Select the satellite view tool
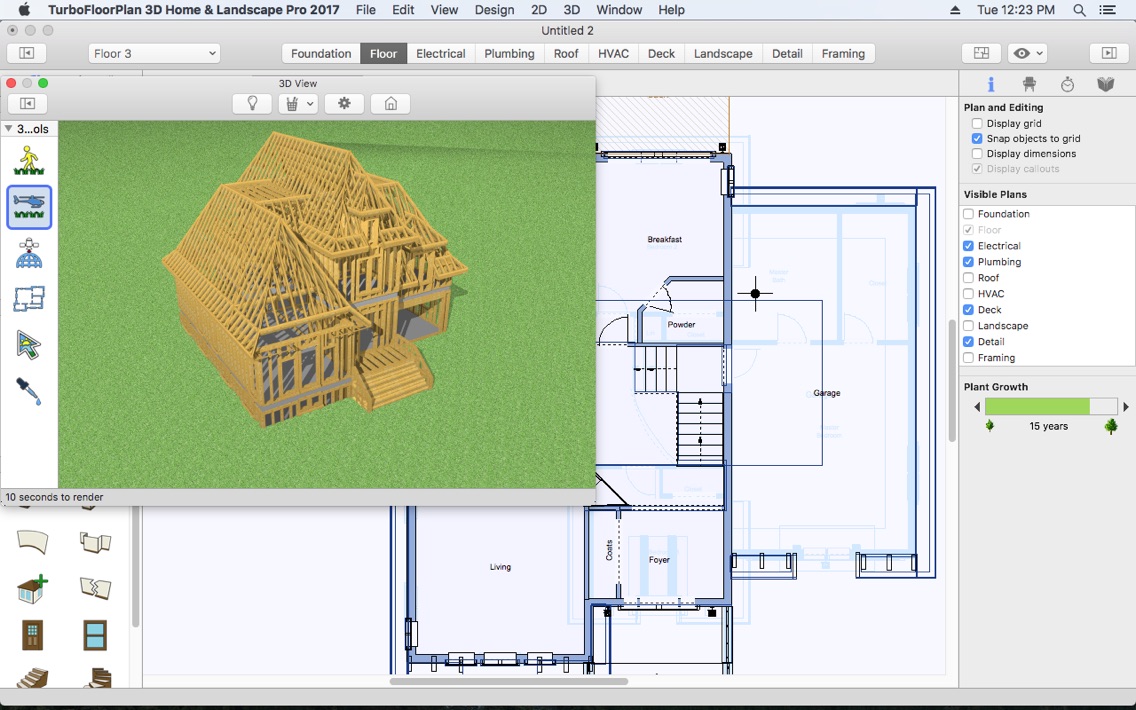Screen dimensions: 1136x710 pyautogui.click(x=29, y=253)
